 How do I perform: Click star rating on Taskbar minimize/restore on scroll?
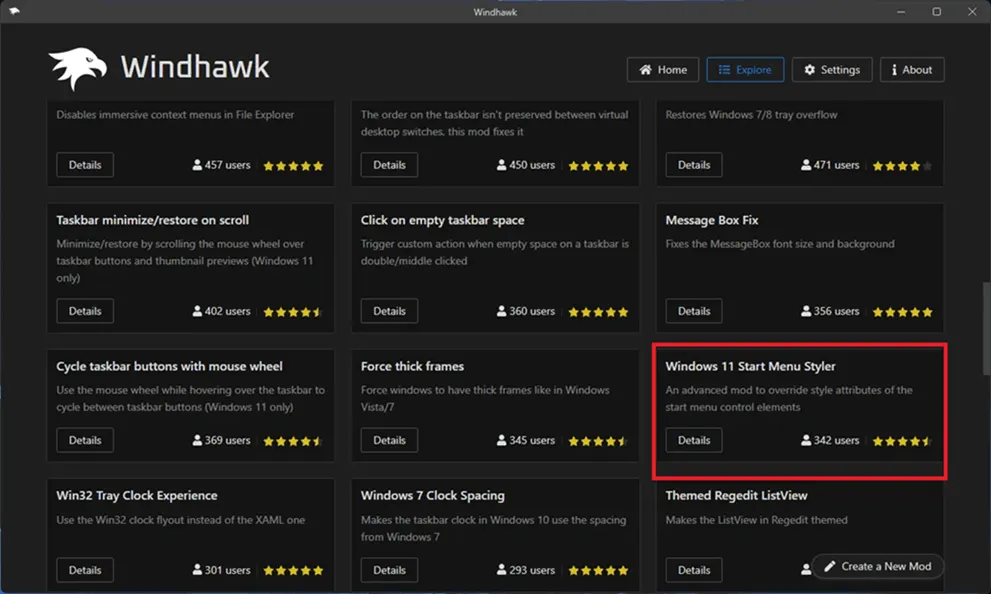pyautogui.click(x=293, y=312)
